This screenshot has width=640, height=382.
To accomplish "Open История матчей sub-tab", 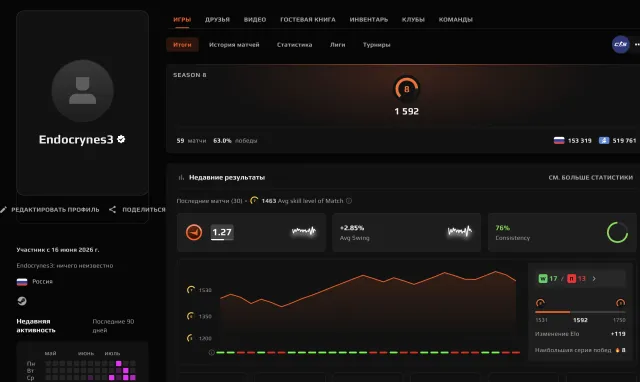I will 234,44.
